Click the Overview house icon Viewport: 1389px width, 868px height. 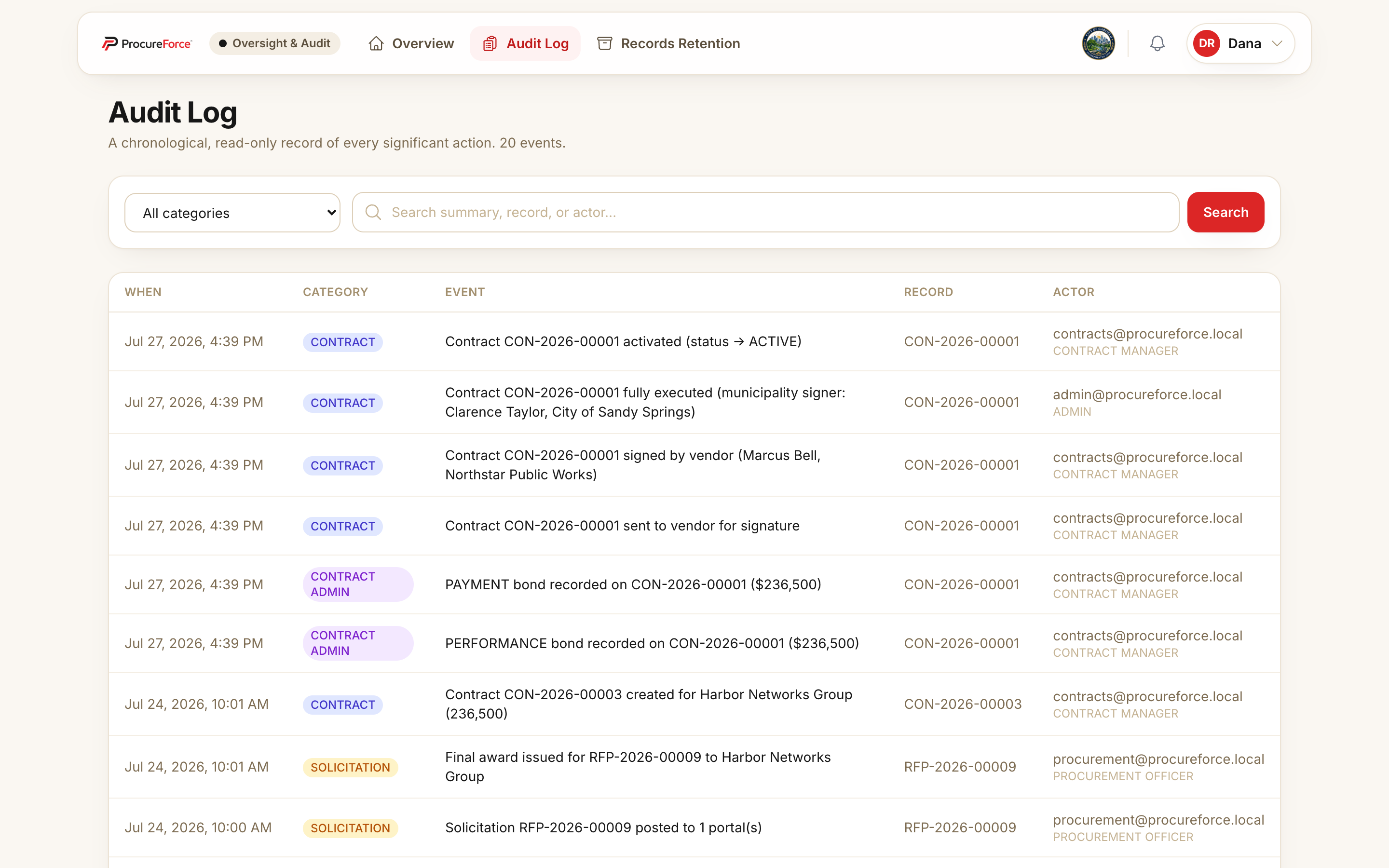376,43
